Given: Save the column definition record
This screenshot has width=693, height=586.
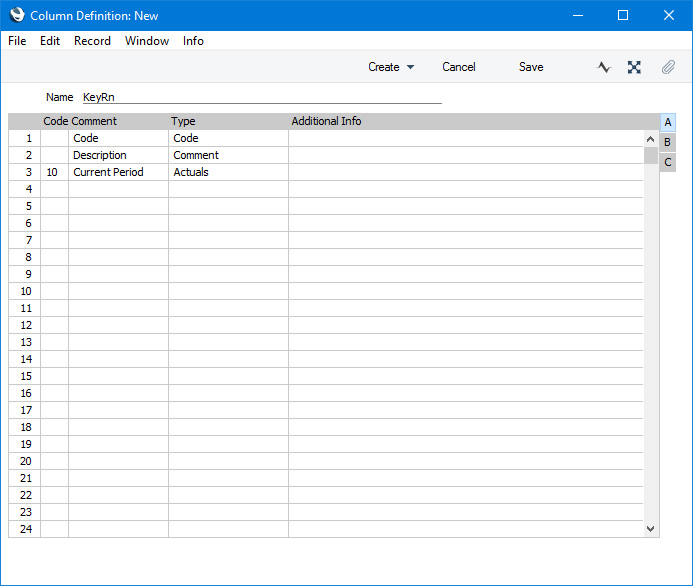Looking at the screenshot, I should coord(531,67).
